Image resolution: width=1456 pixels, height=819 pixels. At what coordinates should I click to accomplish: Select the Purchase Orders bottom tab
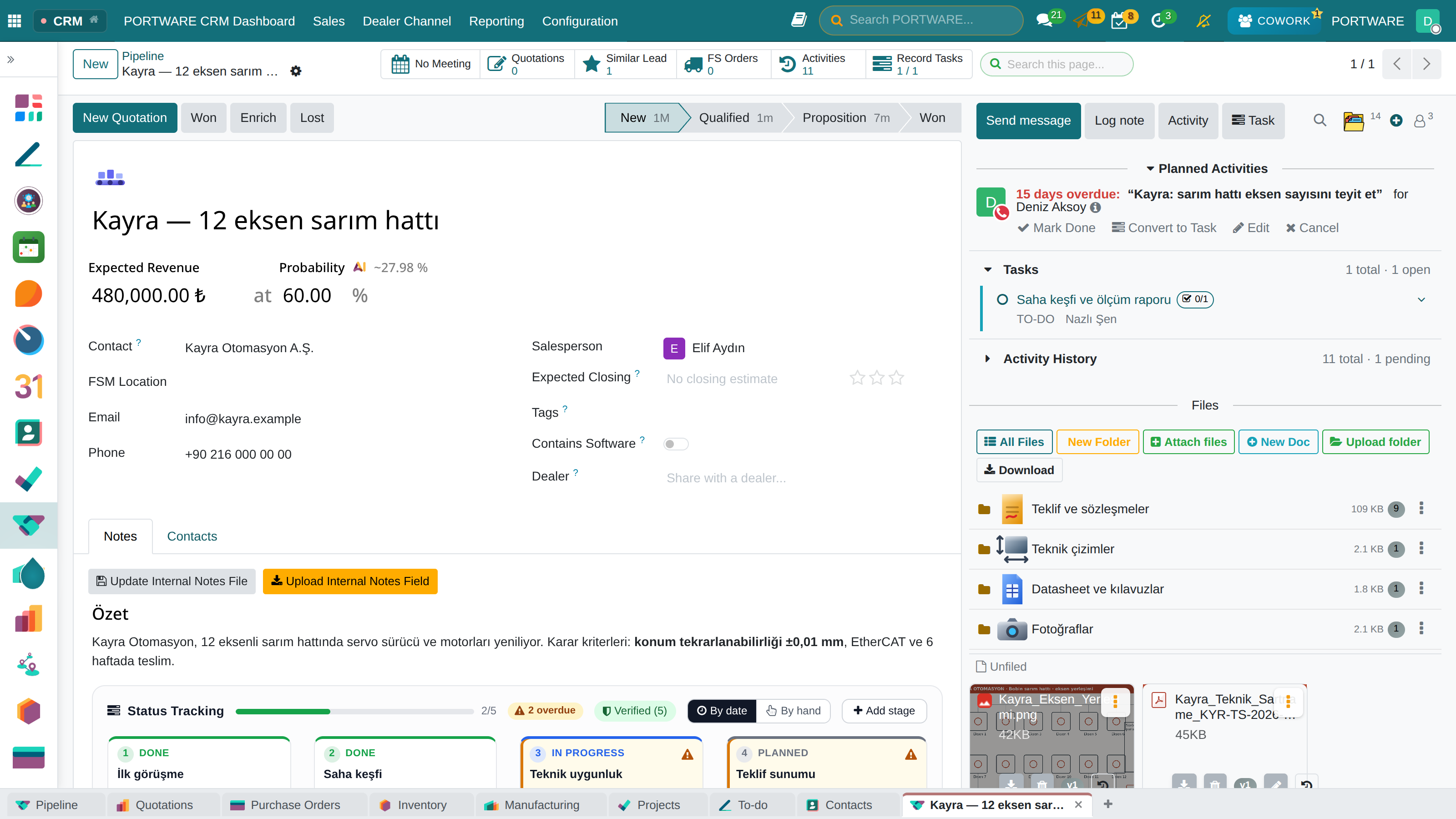294,805
